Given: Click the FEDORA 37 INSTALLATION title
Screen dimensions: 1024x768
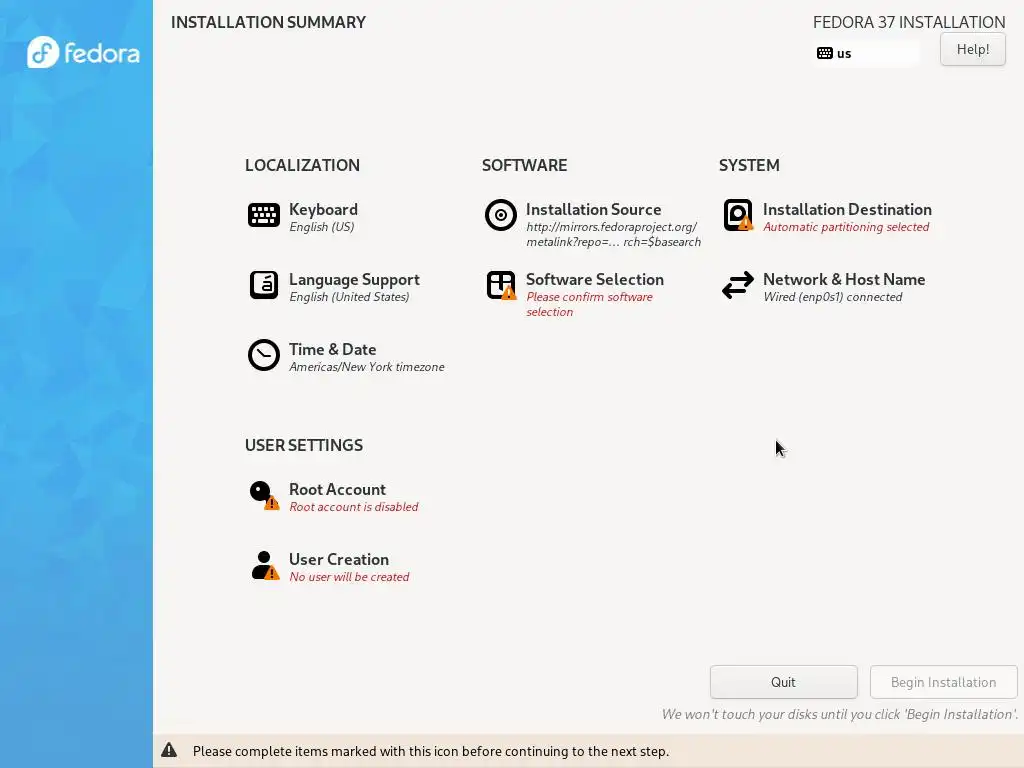Looking at the screenshot, I should 909,22.
